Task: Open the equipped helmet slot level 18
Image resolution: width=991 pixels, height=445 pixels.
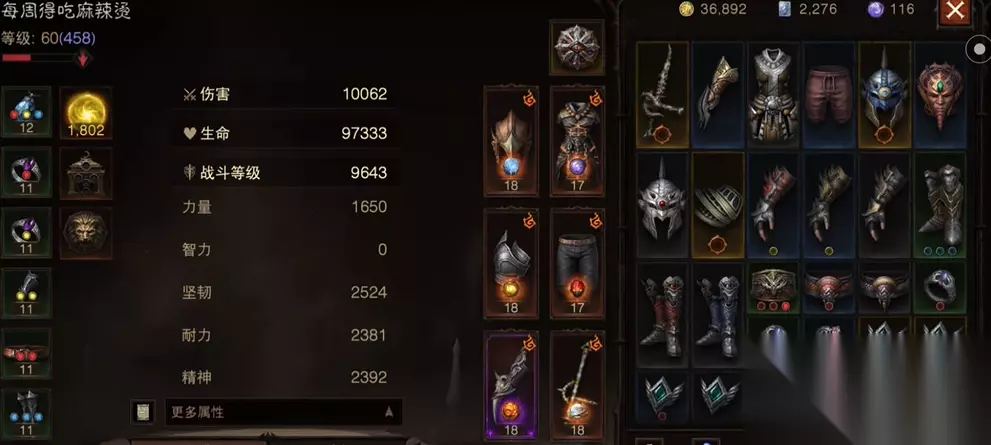Action: pos(511,141)
